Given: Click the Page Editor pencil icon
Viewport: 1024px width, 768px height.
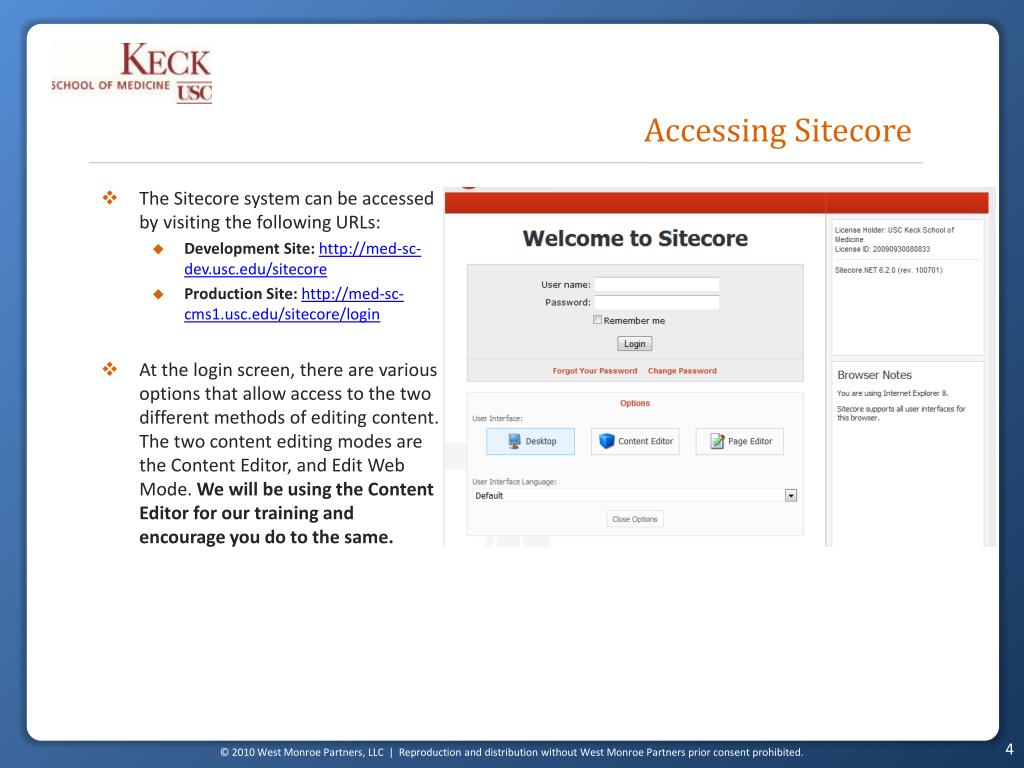Looking at the screenshot, I should point(717,441).
